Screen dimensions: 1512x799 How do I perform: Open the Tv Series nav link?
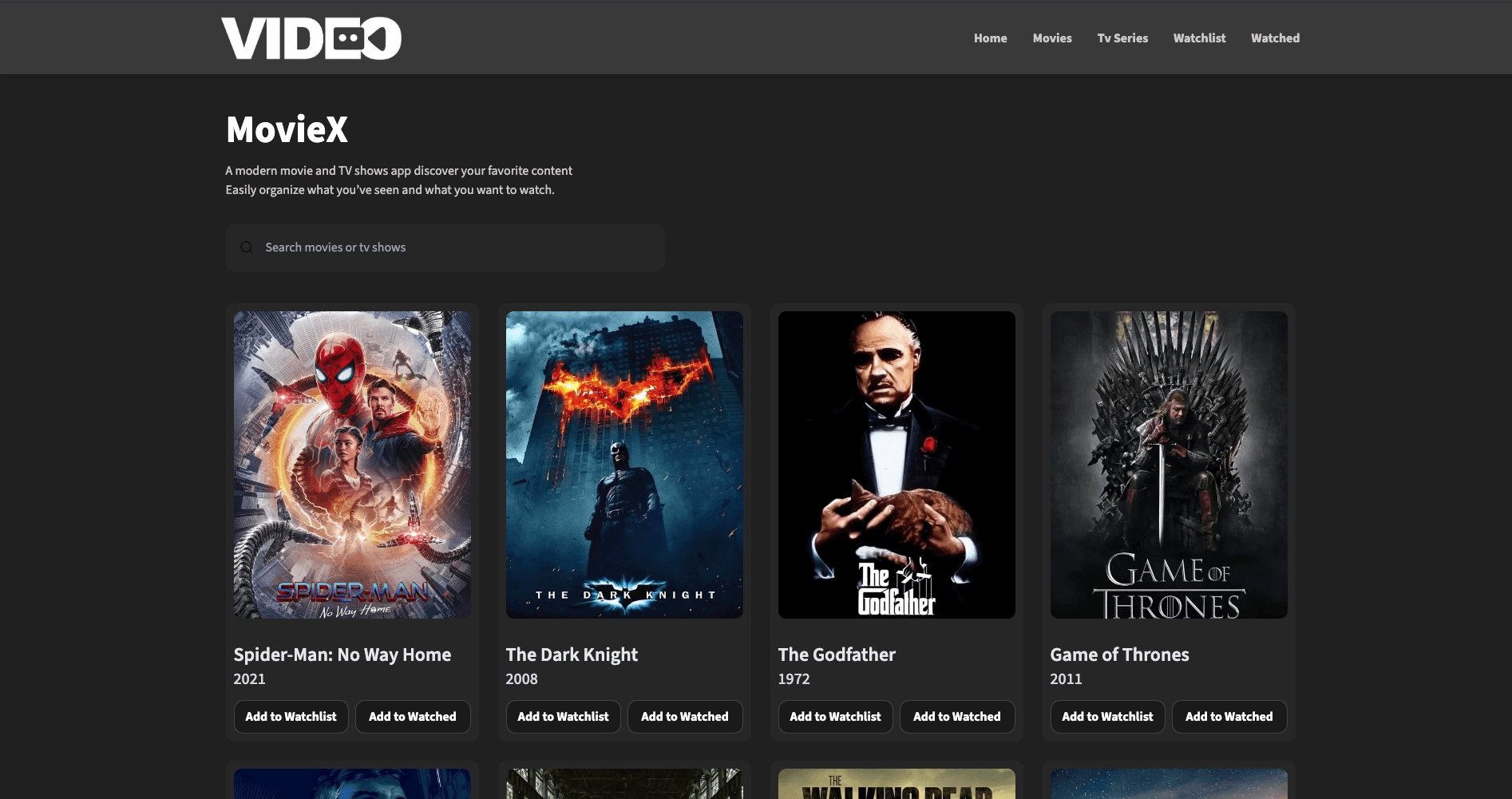(1122, 38)
